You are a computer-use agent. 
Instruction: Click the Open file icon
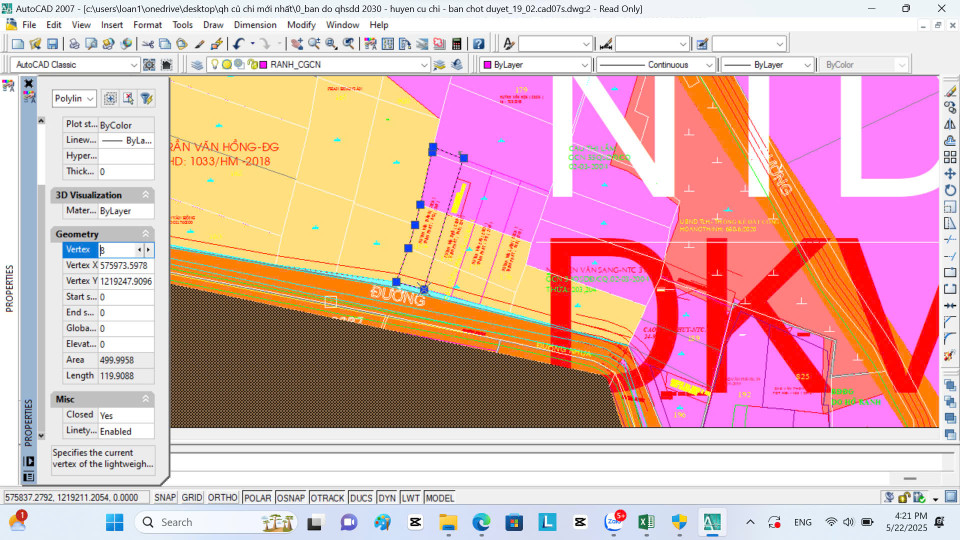[x=36, y=44]
